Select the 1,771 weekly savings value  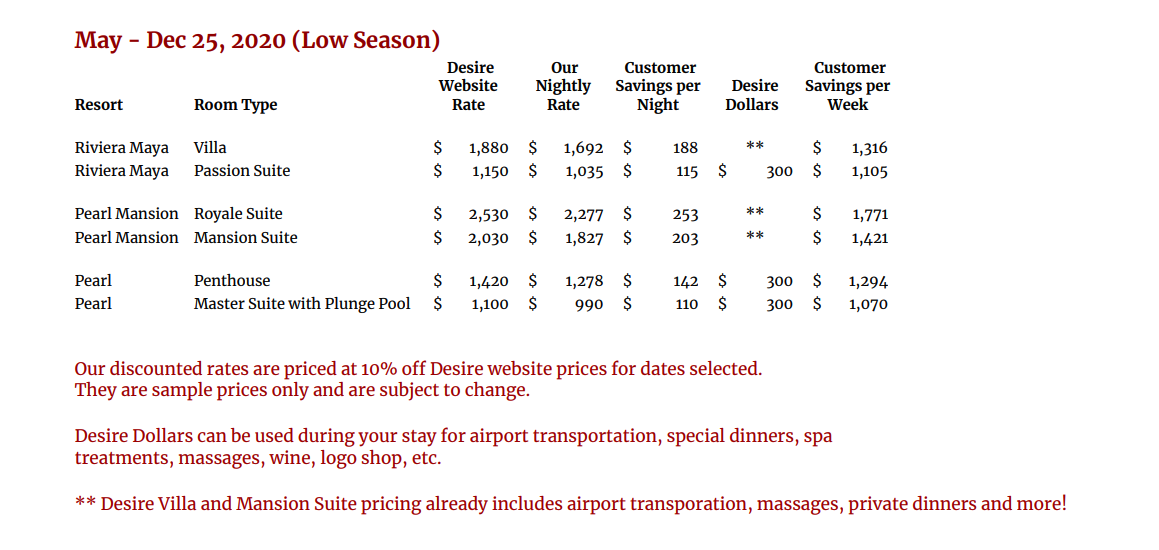pyautogui.click(x=869, y=215)
